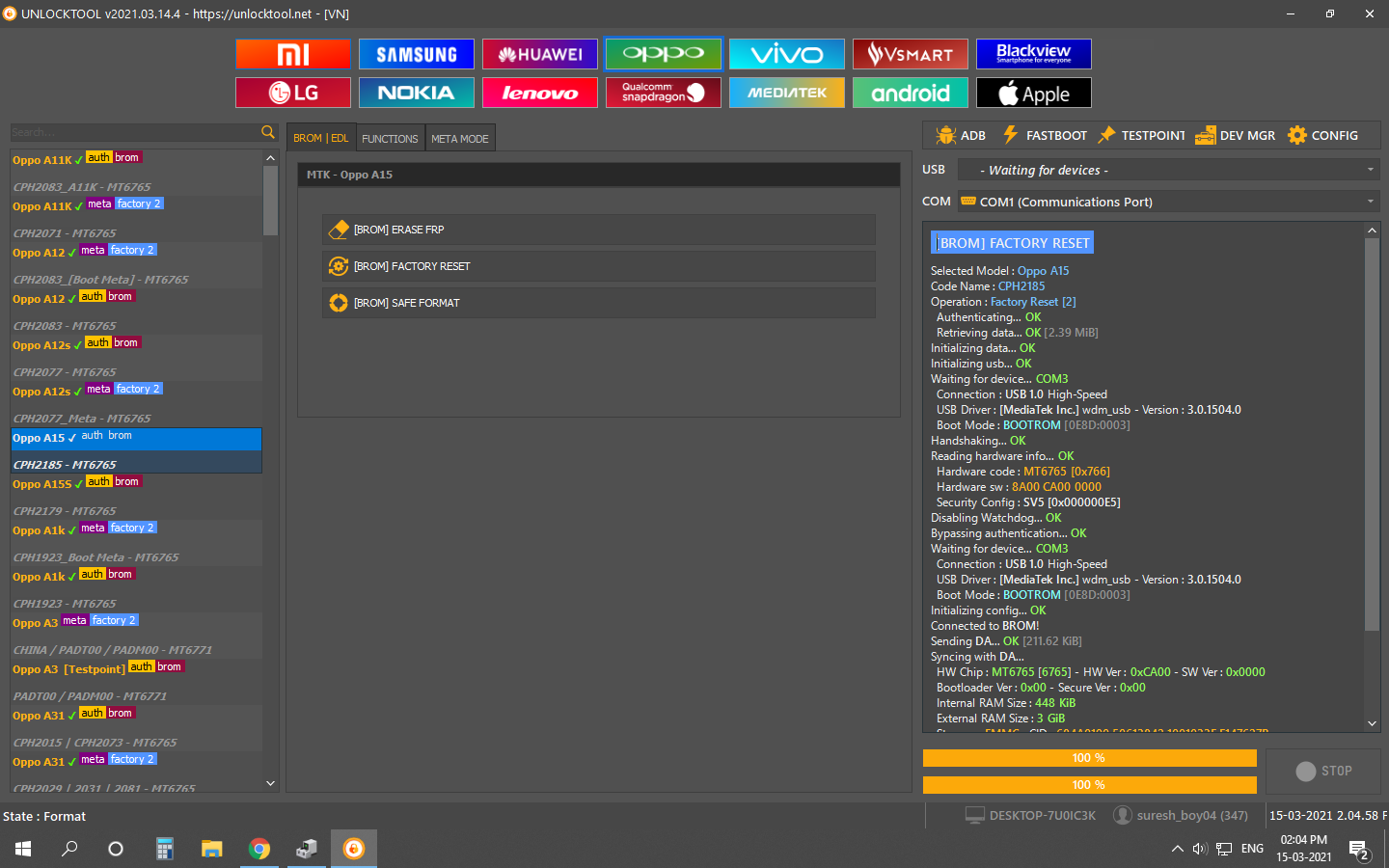1389x868 pixels.
Task: Select the Nokia brand tile
Action: [x=417, y=93]
